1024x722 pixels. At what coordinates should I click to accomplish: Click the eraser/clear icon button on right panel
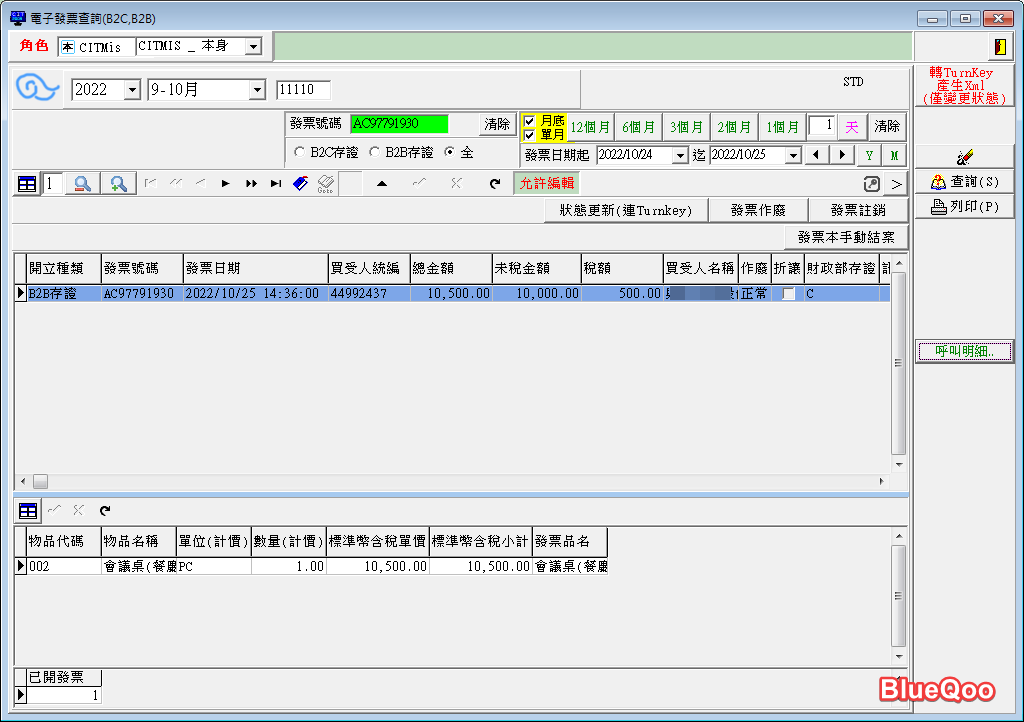tap(964, 157)
